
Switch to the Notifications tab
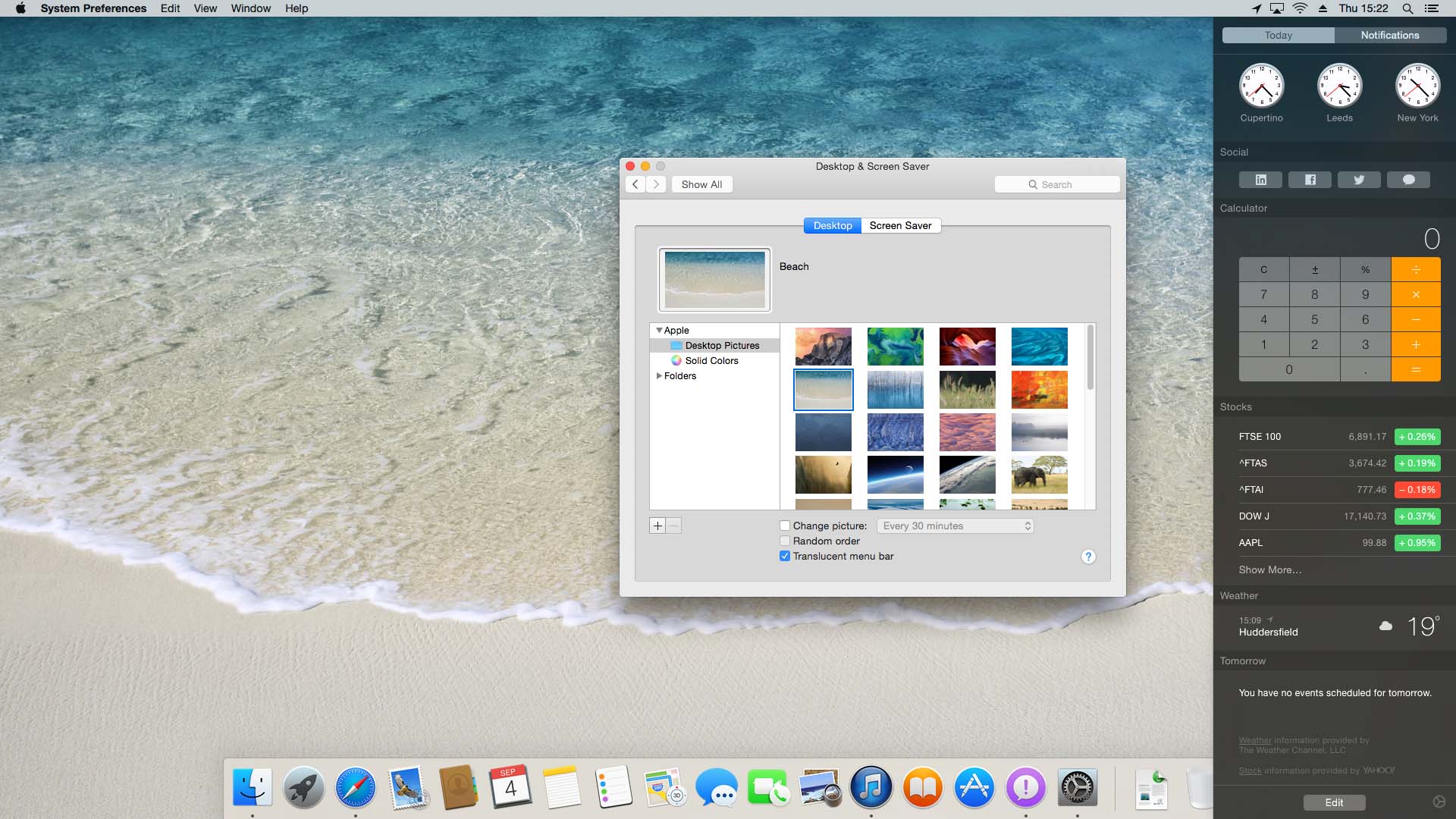tap(1389, 35)
